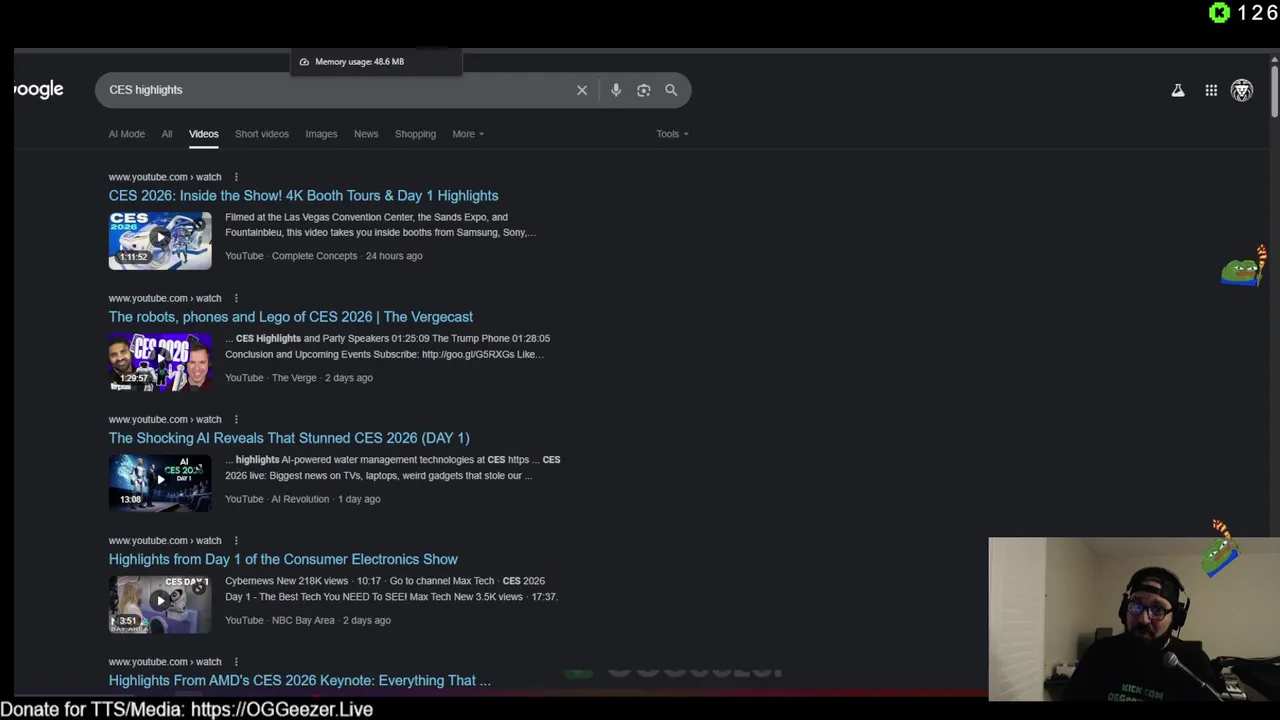
Task: Open options menu for AMD's CES 2026 Keynote result
Action: (236, 662)
